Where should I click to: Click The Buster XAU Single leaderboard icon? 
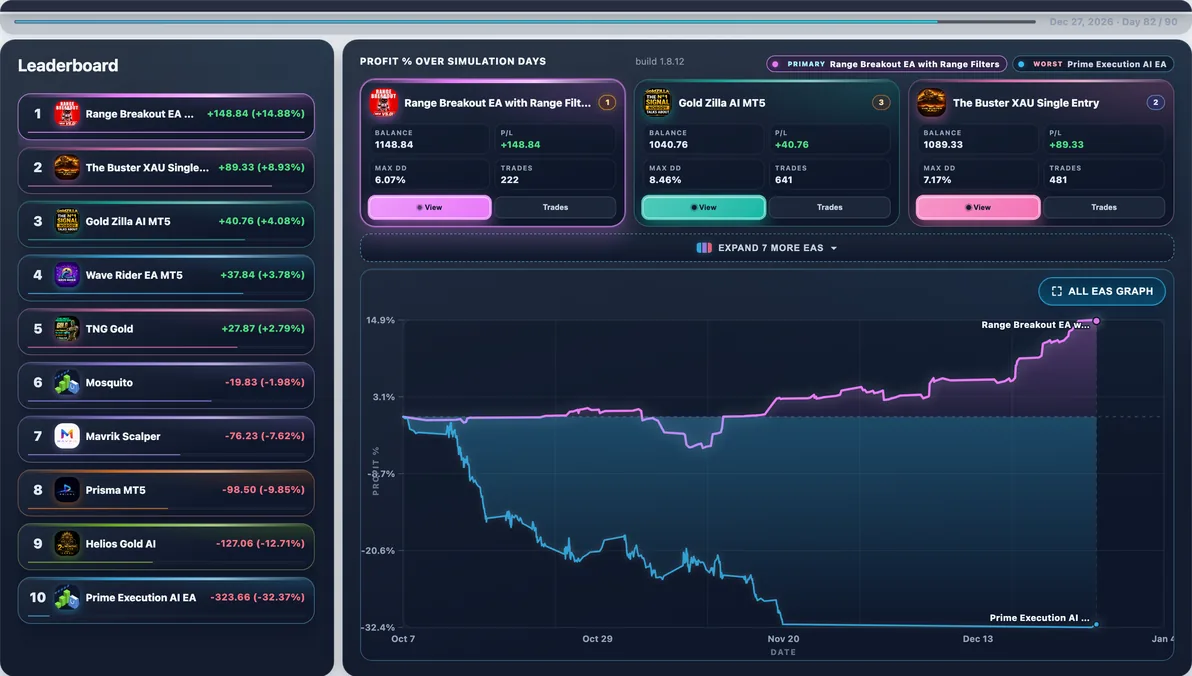pyautogui.click(x=67, y=167)
